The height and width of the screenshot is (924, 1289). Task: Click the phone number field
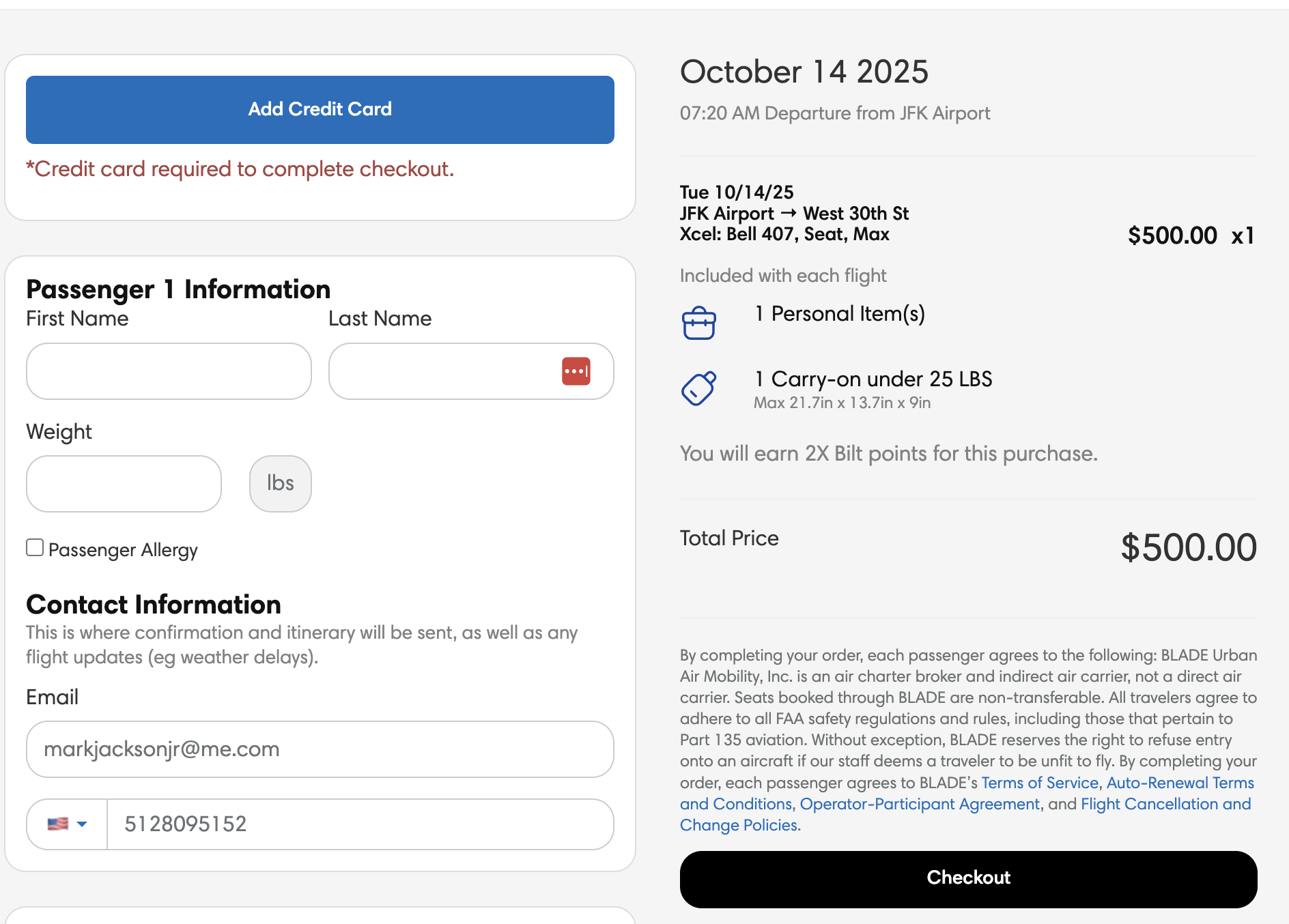[x=360, y=824]
